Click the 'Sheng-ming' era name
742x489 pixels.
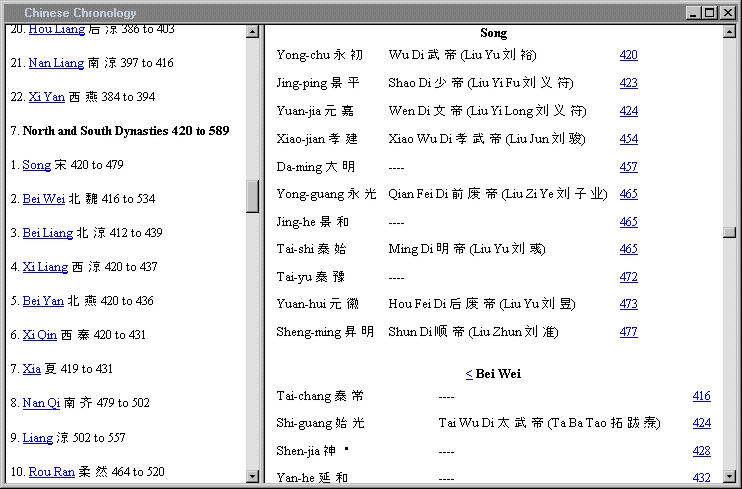click(x=309, y=332)
